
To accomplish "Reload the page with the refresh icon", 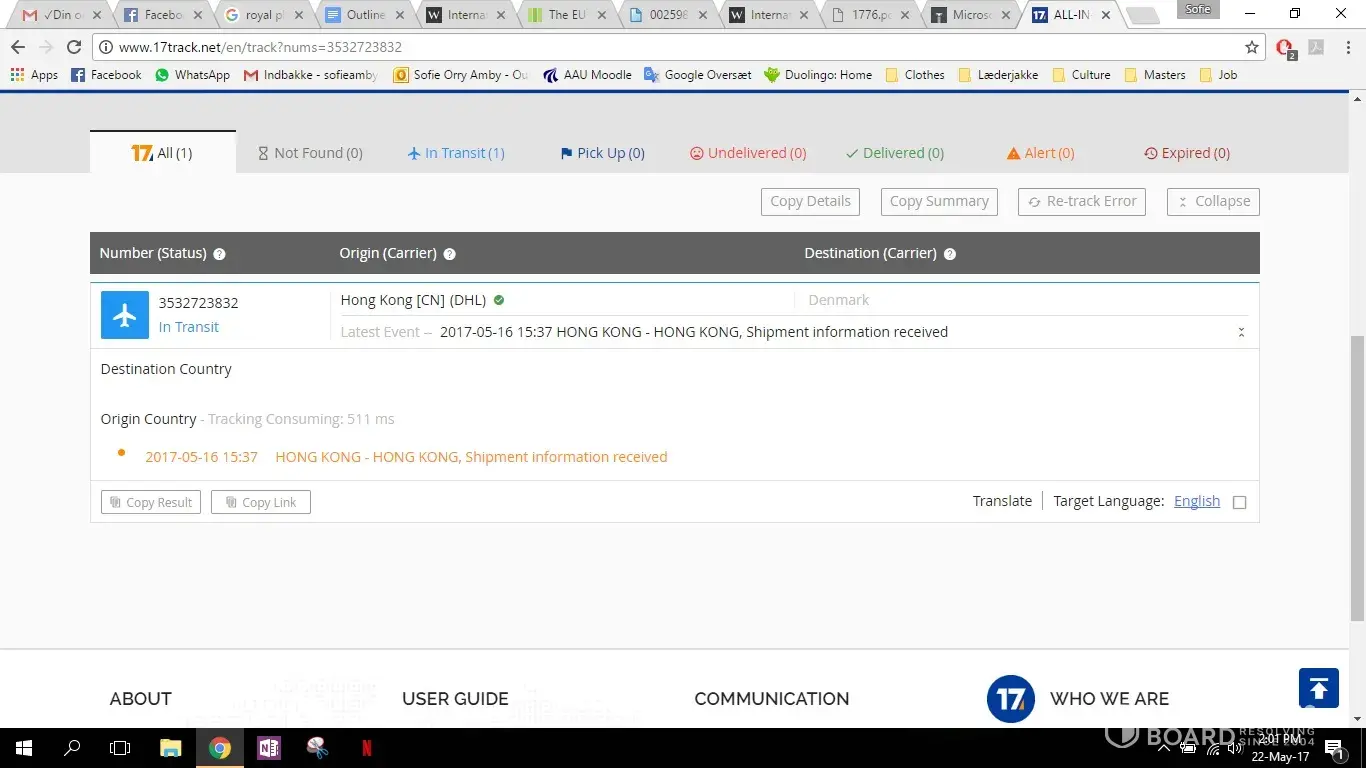I will [73, 47].
